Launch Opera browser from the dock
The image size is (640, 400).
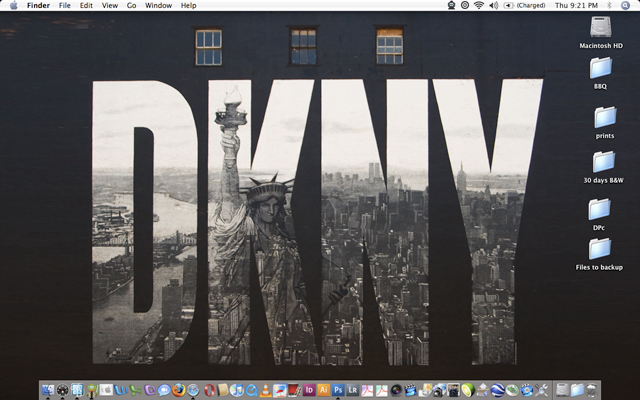[209, 391]
